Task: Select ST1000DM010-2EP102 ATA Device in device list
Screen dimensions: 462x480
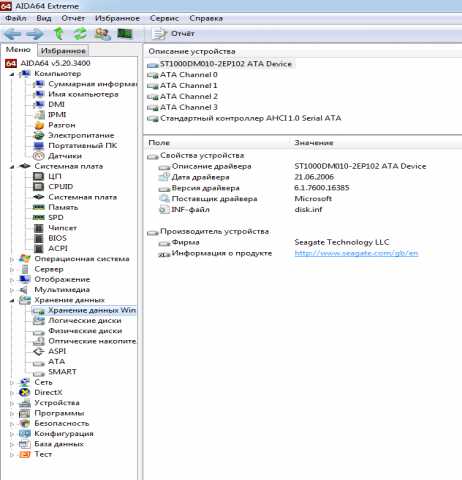Action: click(x=226, y=64)
